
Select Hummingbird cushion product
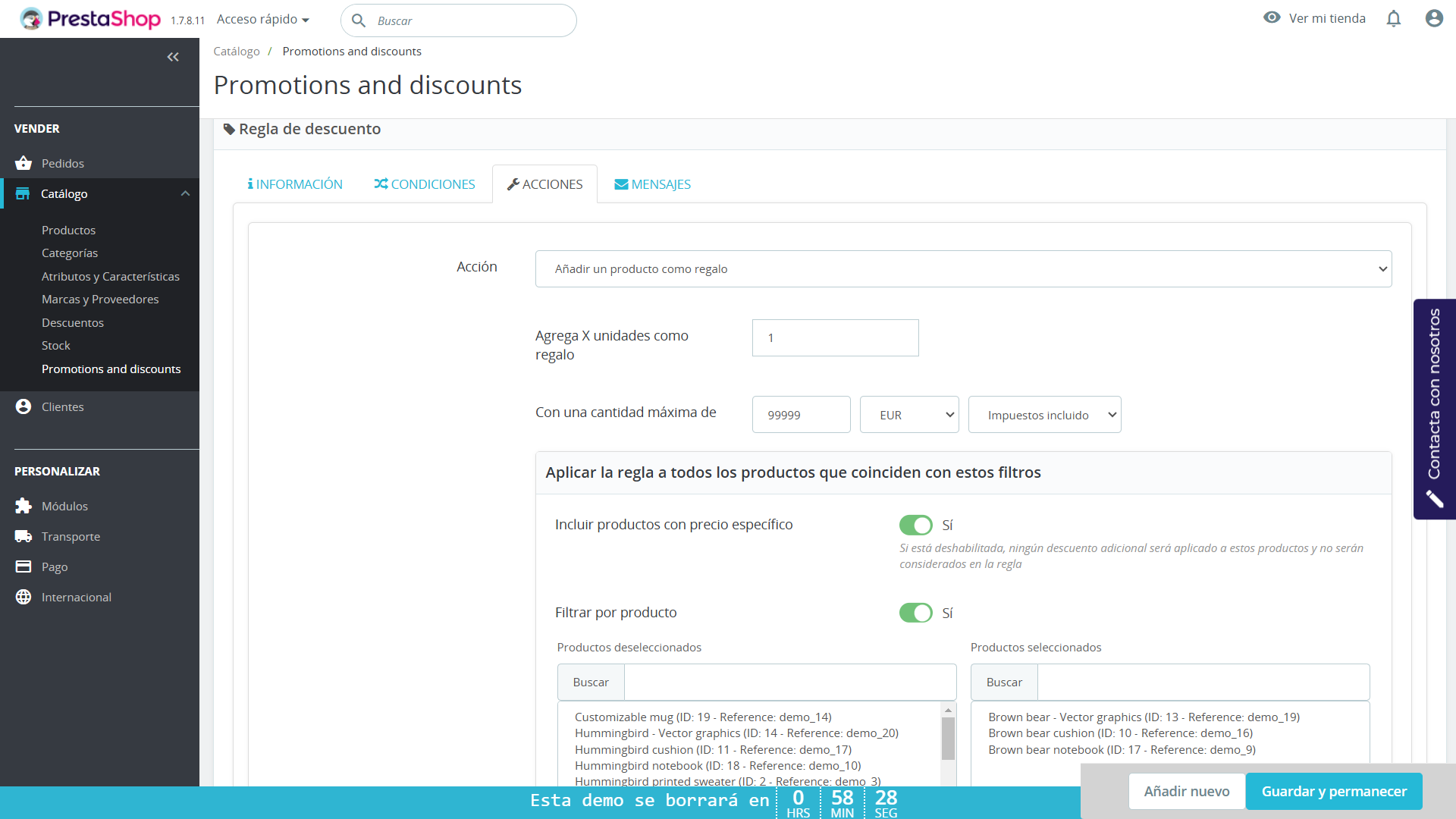point(713,750)
